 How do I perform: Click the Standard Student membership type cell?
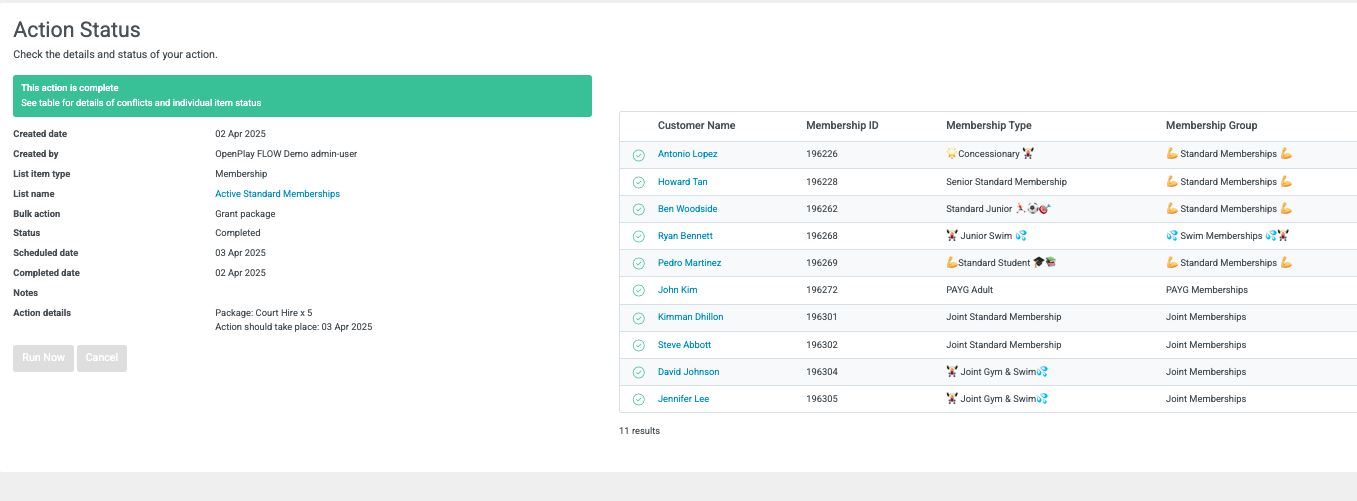point(1002,263)
